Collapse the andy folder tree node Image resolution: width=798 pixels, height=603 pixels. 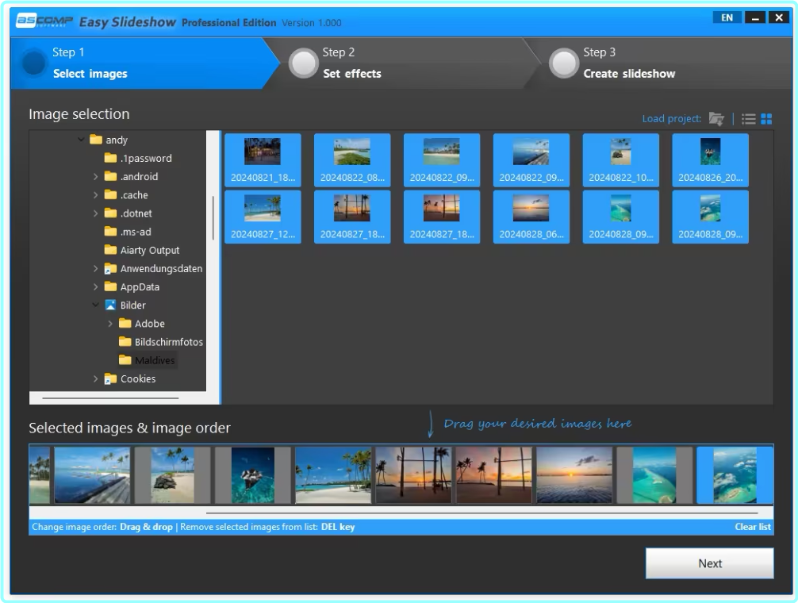point(81,140)
